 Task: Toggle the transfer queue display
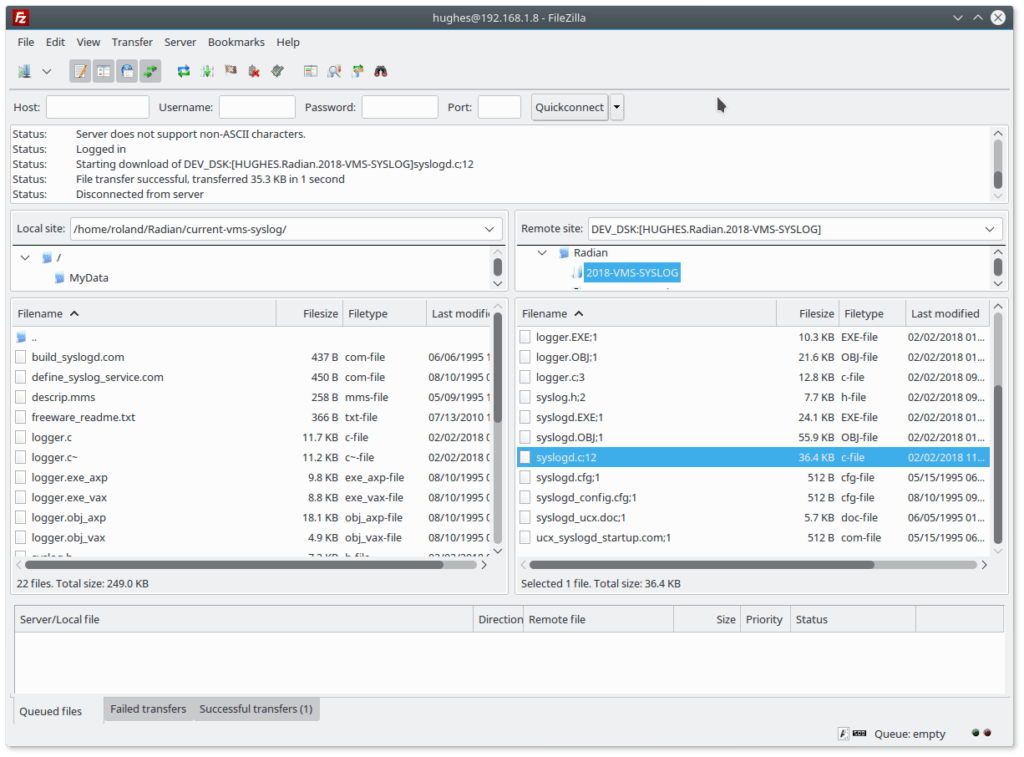(150, 71)
